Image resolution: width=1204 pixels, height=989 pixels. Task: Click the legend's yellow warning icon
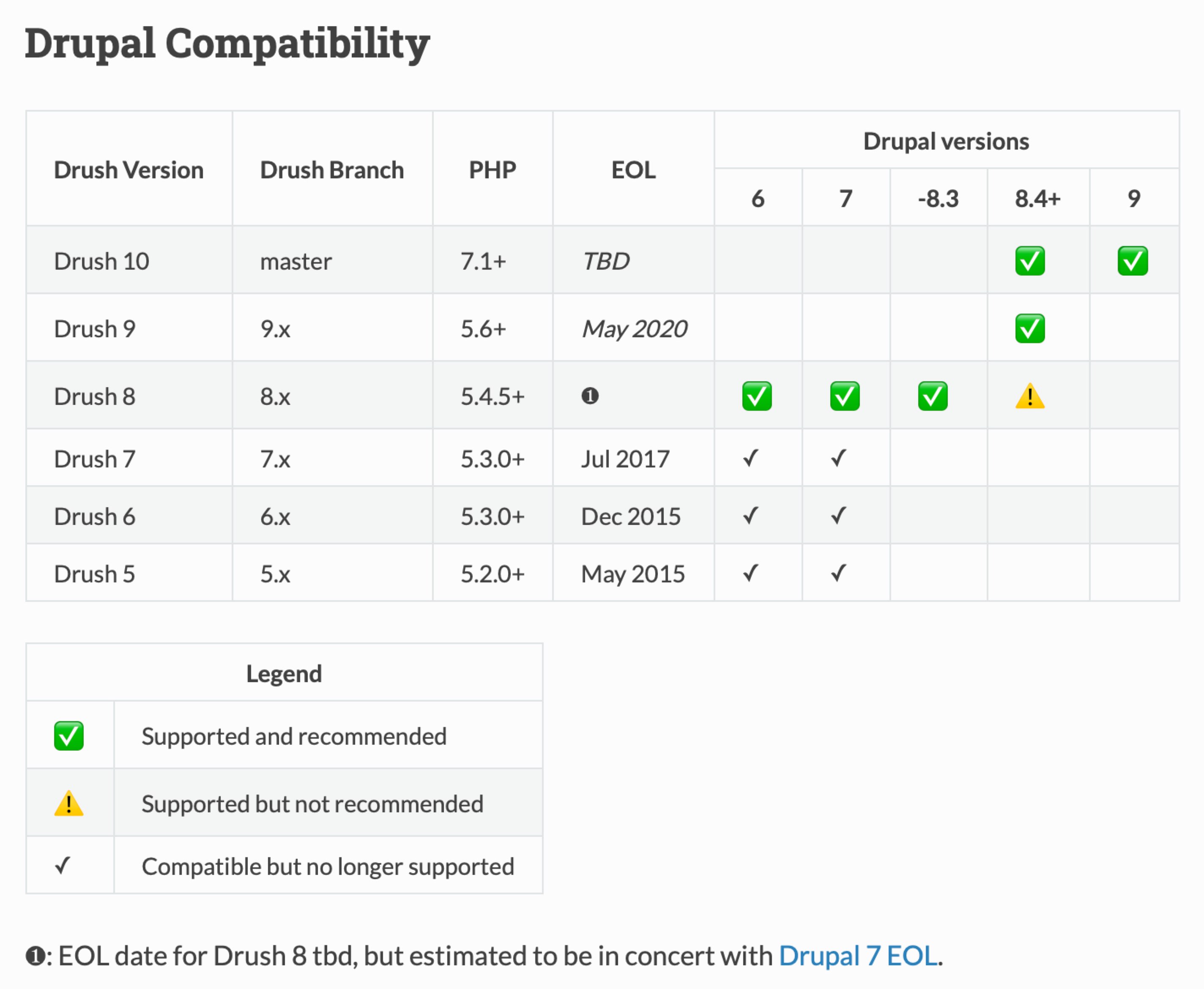[x=69, y=803]
